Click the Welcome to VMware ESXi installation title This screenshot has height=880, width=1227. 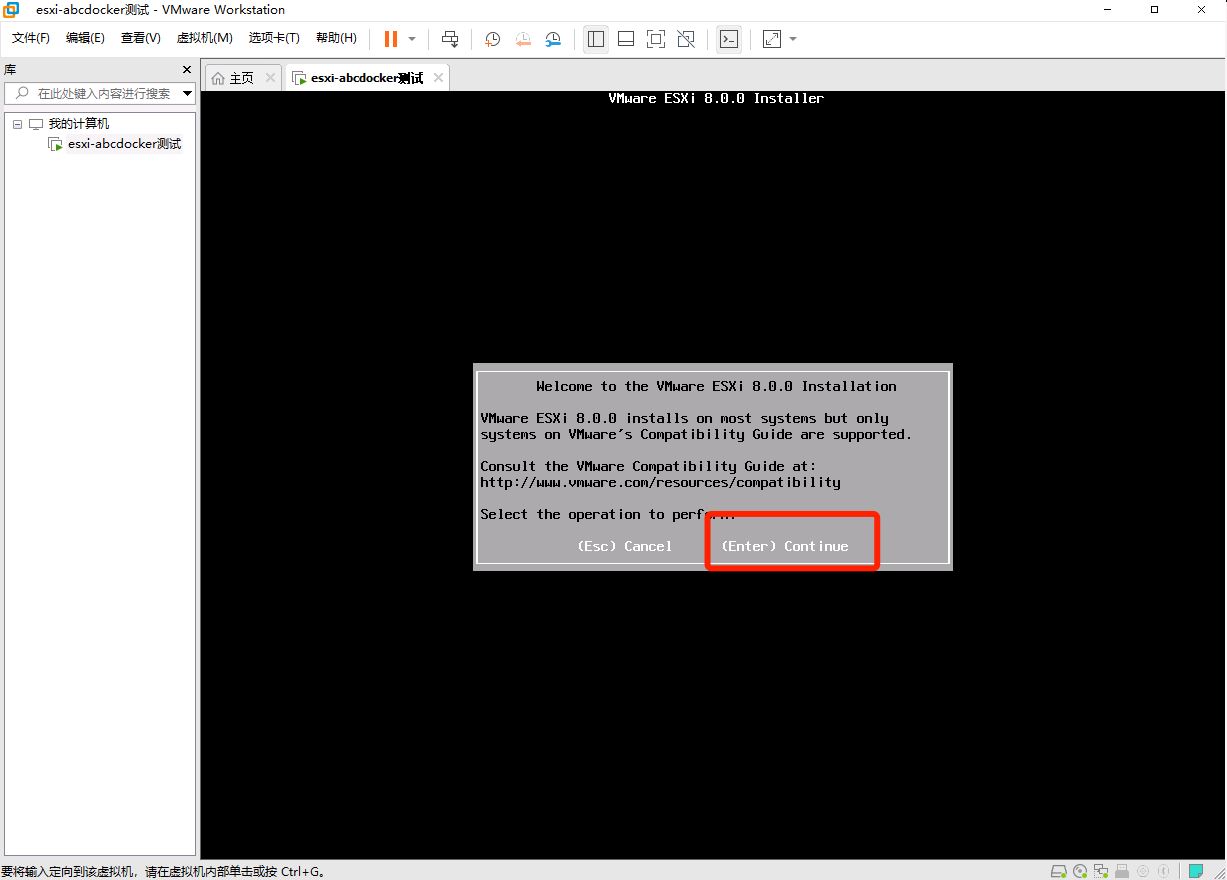pos(716,386)
